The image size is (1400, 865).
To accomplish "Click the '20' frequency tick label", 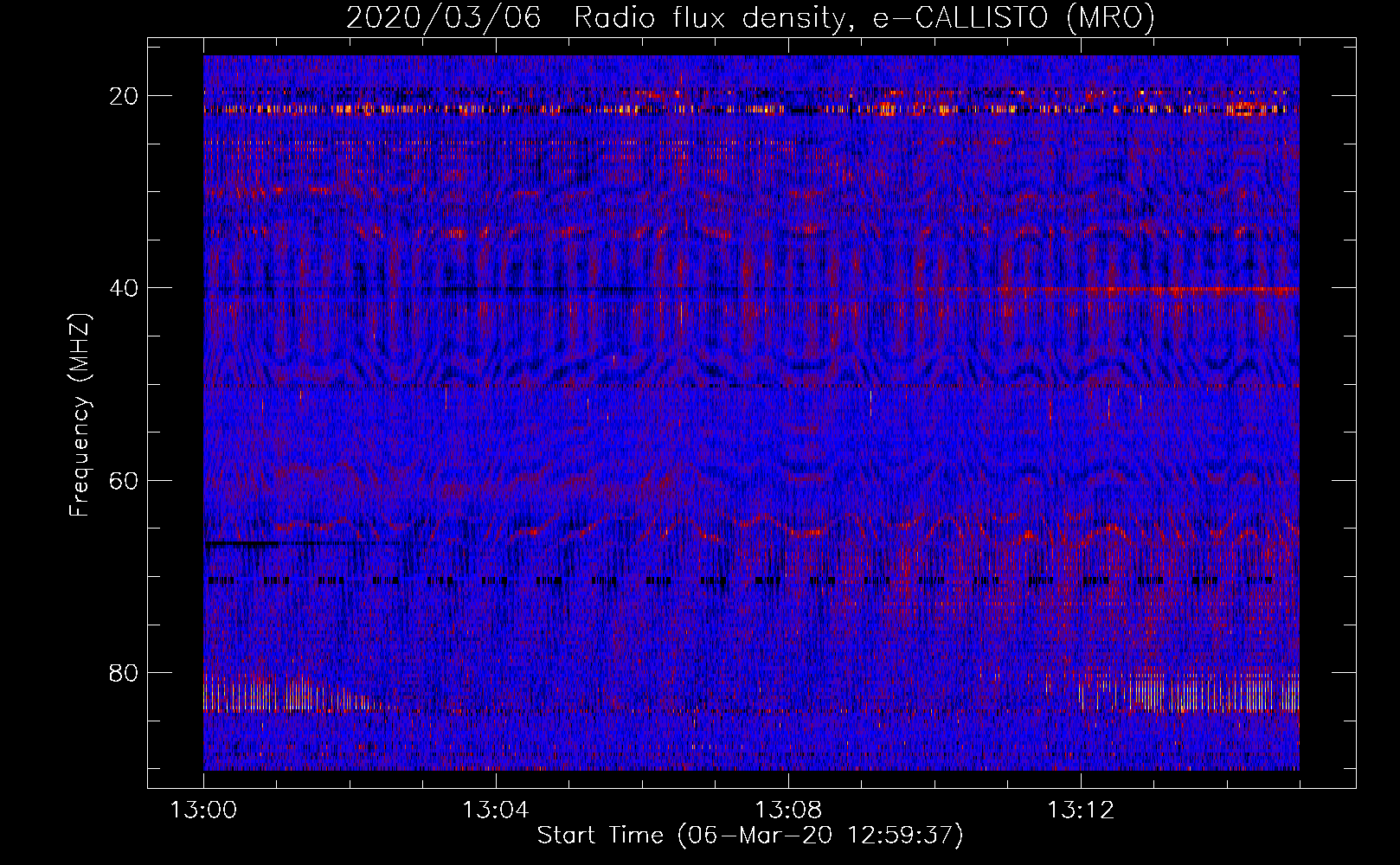I will click(x=125, y=96).
